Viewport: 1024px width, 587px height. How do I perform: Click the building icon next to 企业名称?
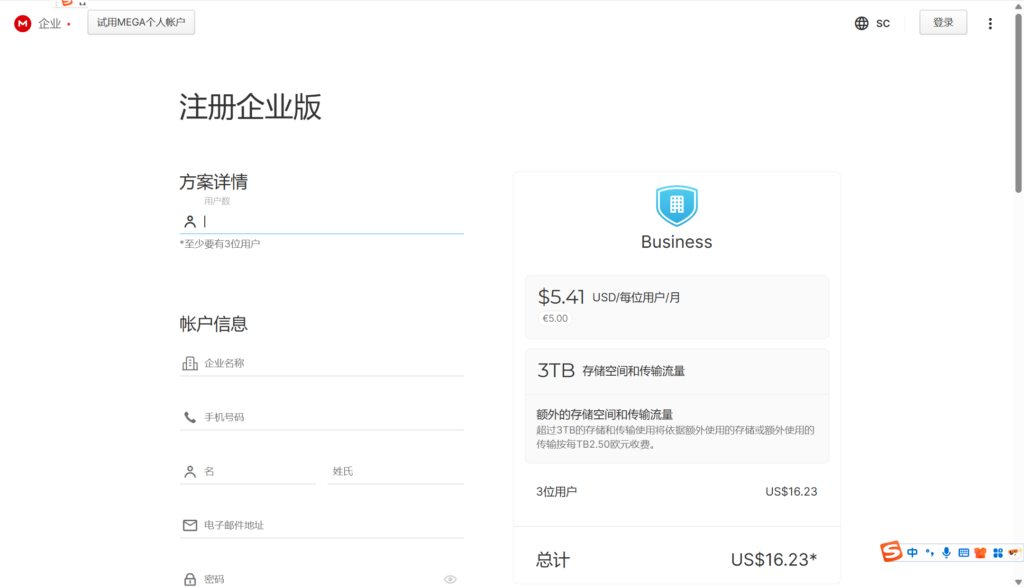(189, 362)
